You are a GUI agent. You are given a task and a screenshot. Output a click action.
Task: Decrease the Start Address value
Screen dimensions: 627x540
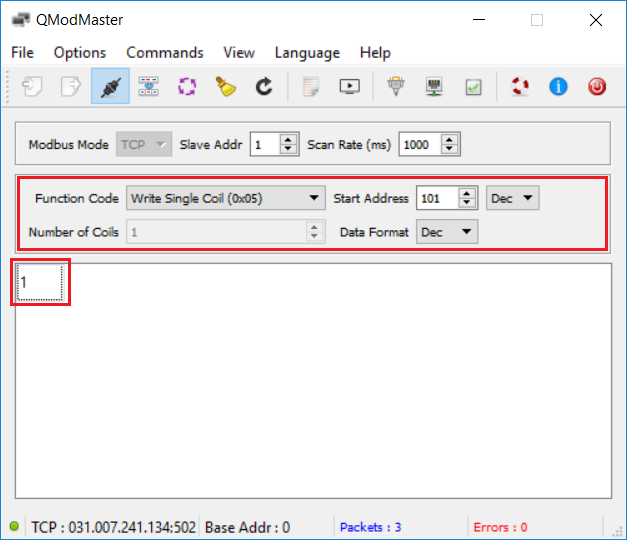tap(467, 203)
